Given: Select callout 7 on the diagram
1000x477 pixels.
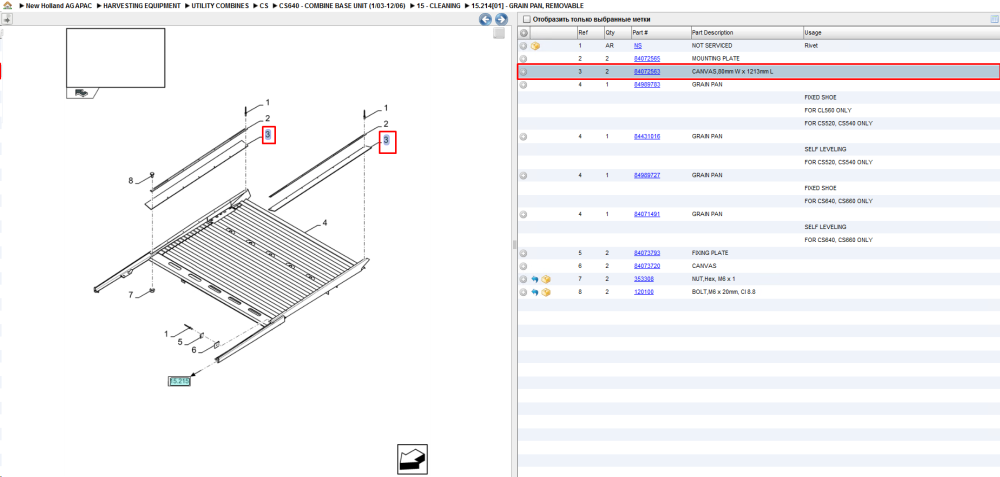Looking at the screenshot, I should point(131,295).
